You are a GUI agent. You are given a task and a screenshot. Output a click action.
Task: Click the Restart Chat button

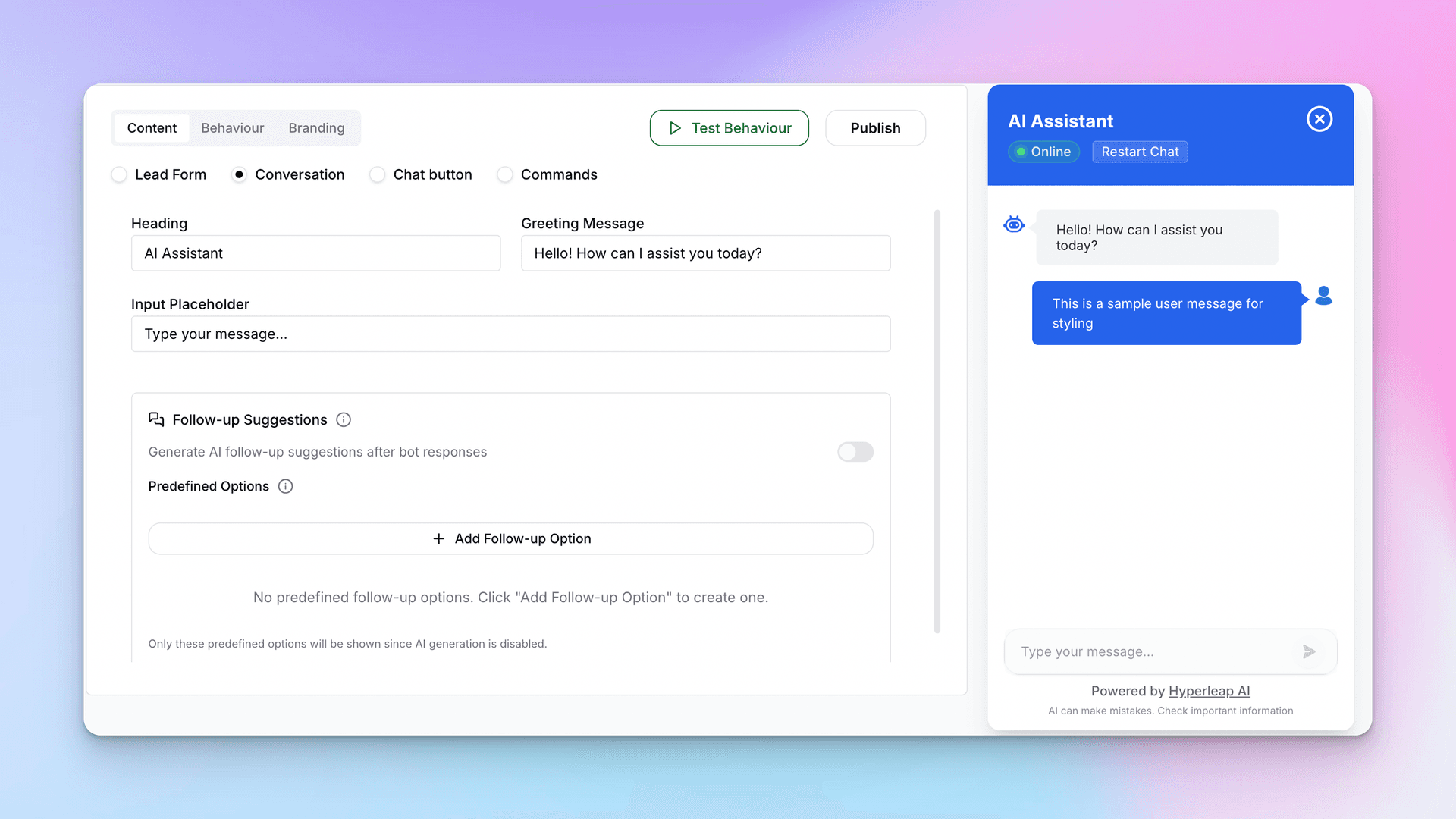point(1140,152)
